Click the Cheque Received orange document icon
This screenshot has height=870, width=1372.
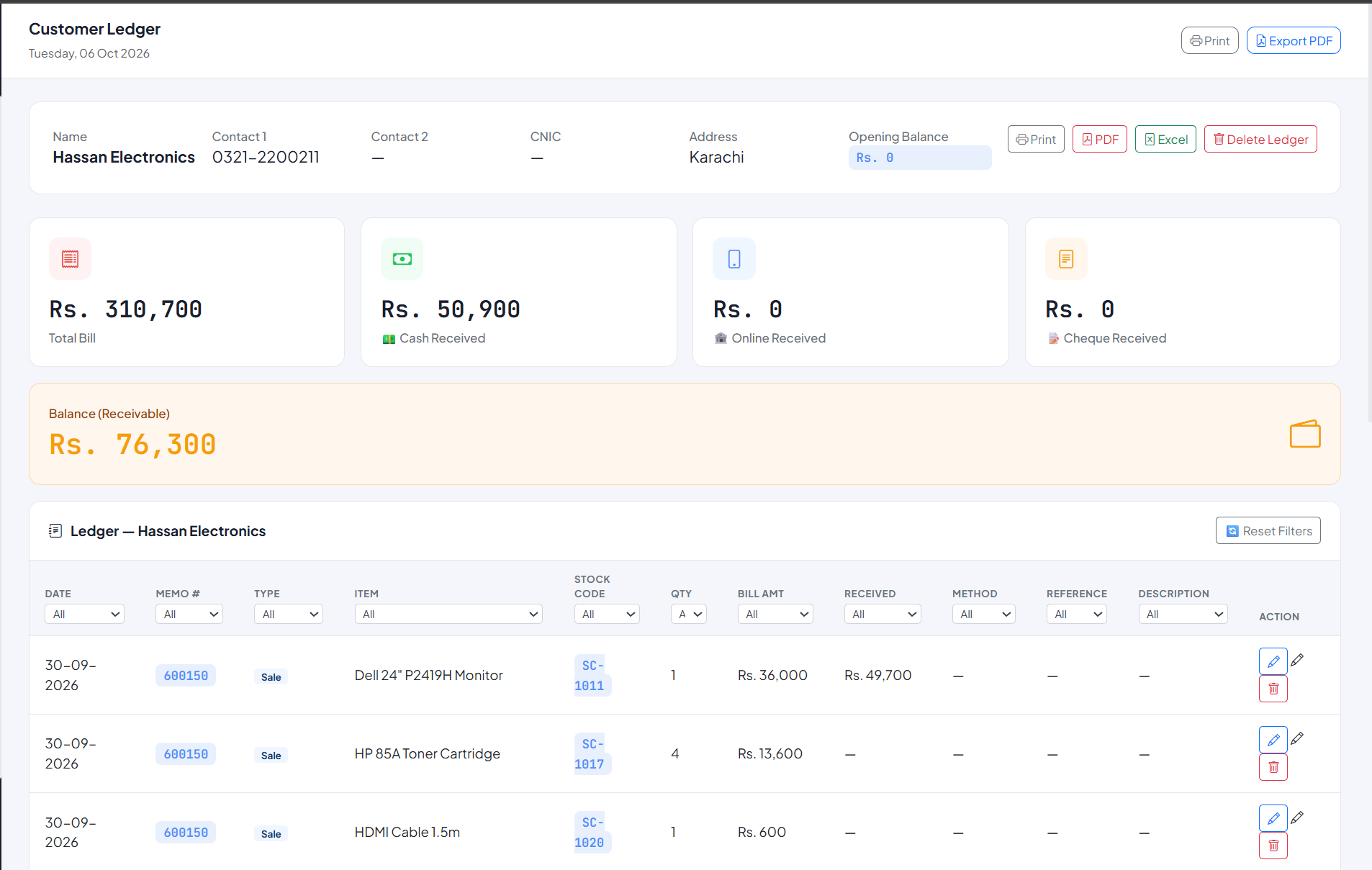point(1066,258)
